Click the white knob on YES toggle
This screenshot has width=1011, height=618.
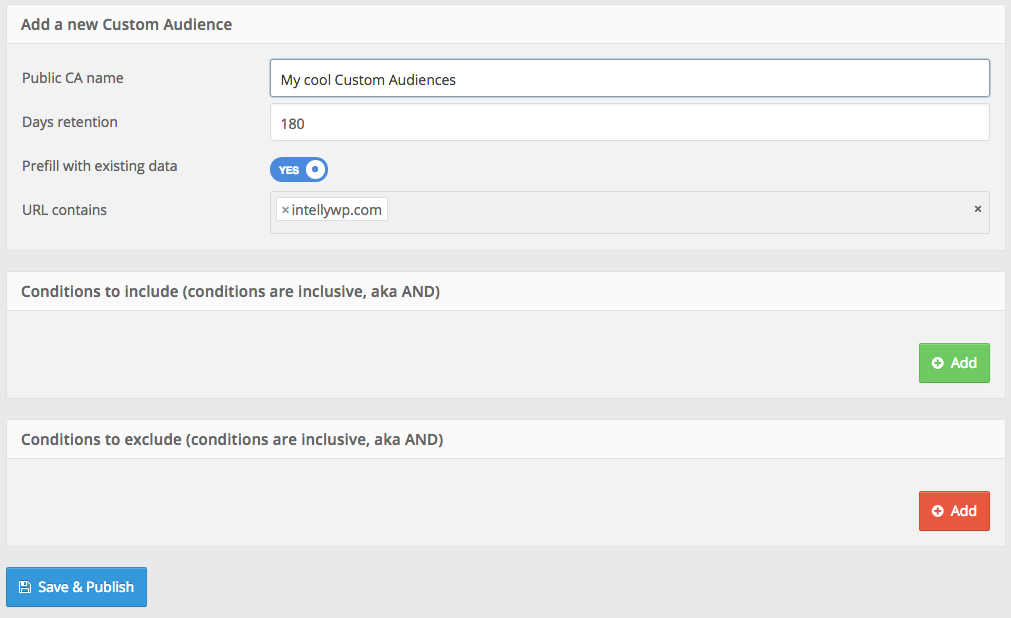[315, 170]
